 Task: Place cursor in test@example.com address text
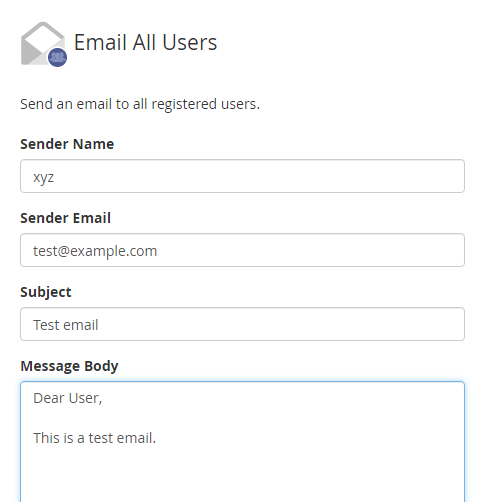pos(95,251)
